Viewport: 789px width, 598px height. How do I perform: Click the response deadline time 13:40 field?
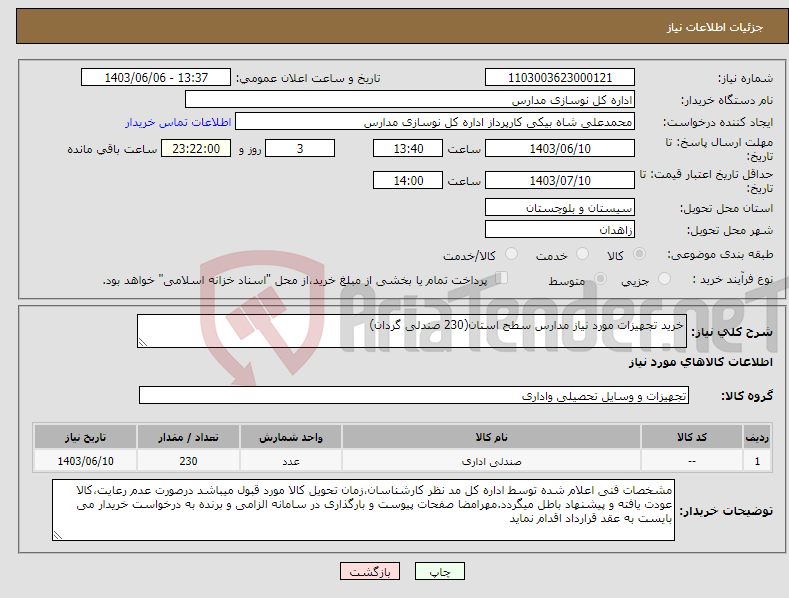[x=408, y=148]
